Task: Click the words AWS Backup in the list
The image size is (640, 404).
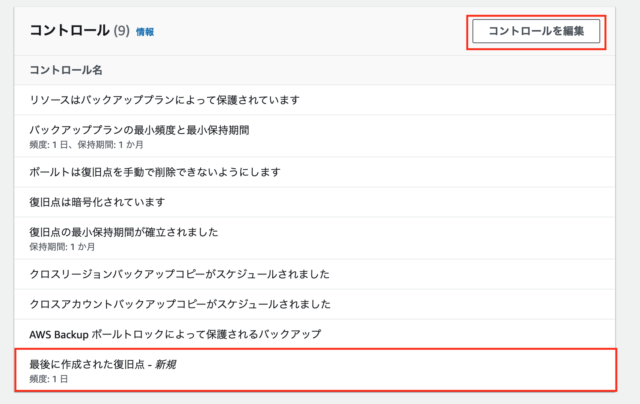Action: point(59,335)
